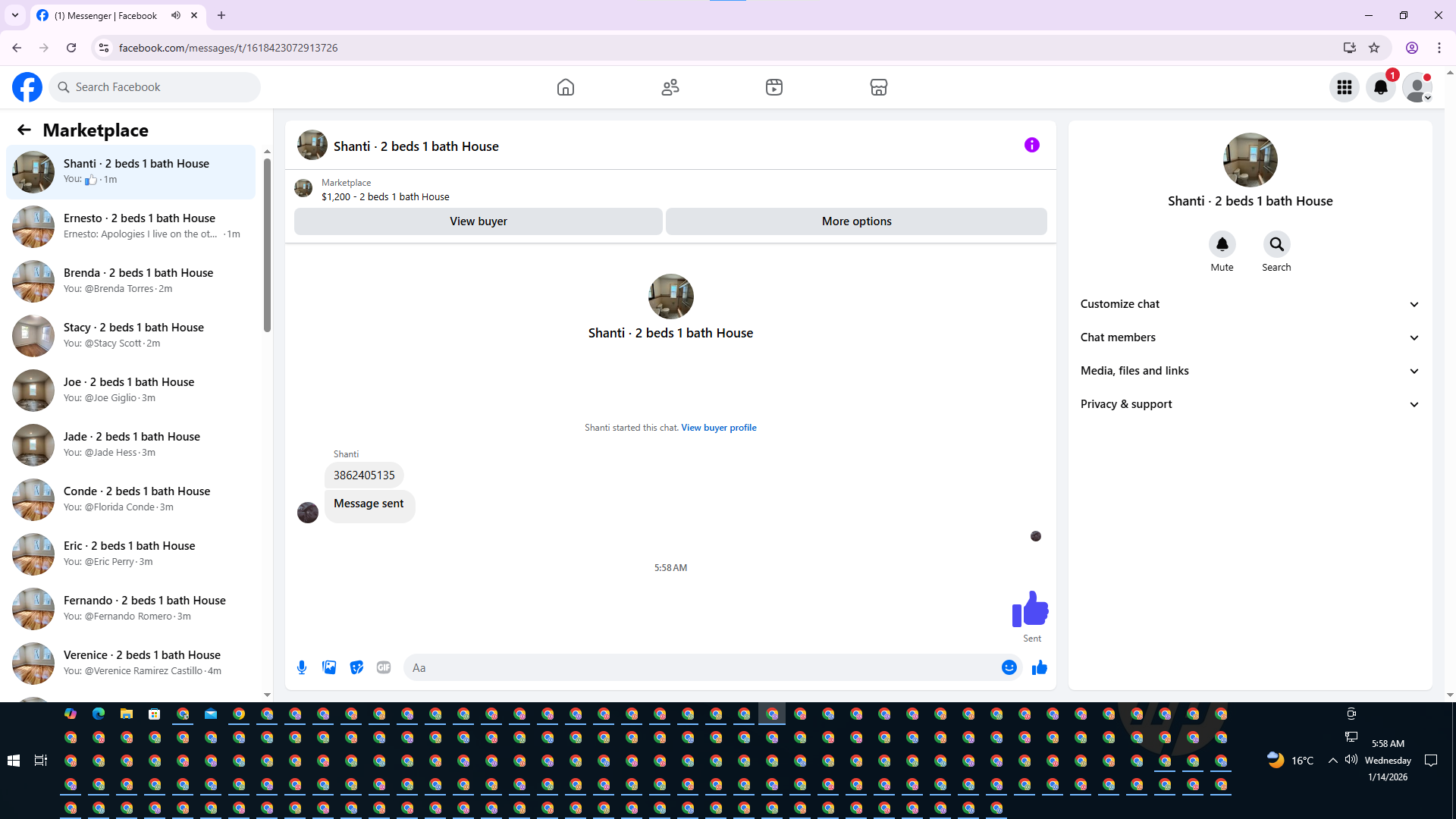Open the GIF picker icon
Screen dimensions: 1456x819
(x=384, y=667)
